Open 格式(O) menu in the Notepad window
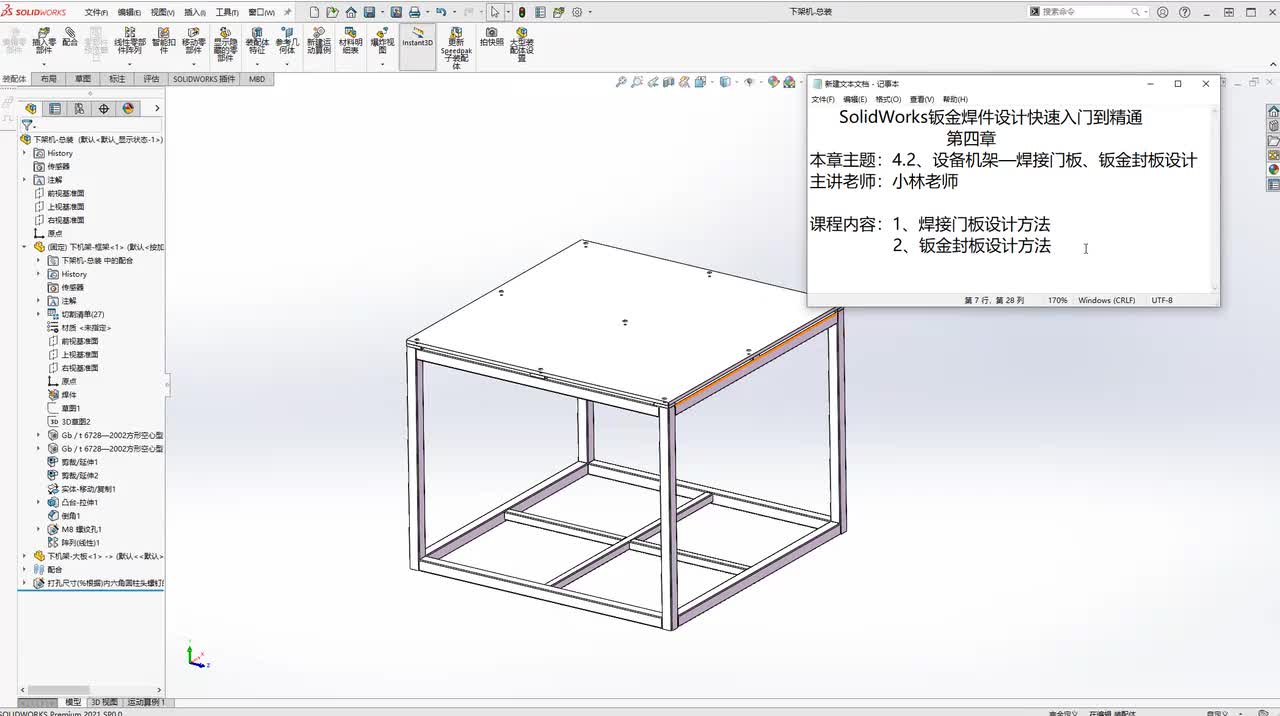This screenshot has width=1280, height=716. 888,100
